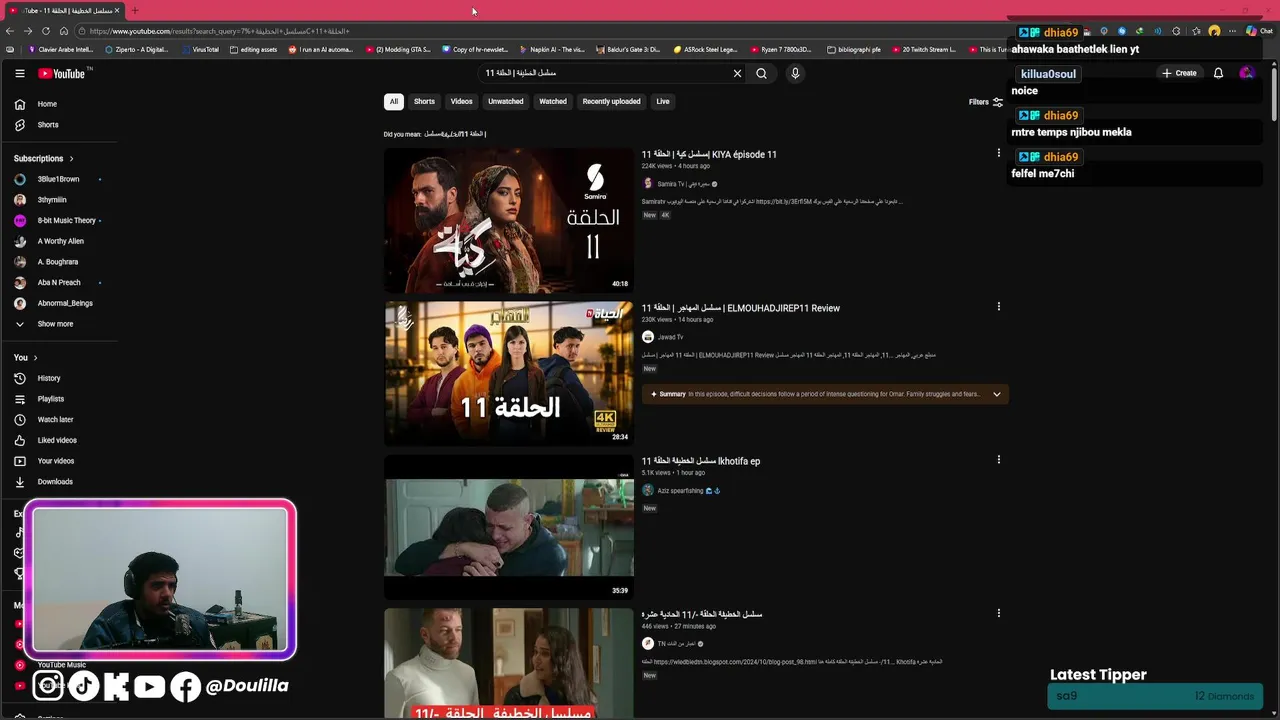Open the A. Boughrara subscription
The width and height of the screenshot is (1280, 720).
tap(58, 262)
